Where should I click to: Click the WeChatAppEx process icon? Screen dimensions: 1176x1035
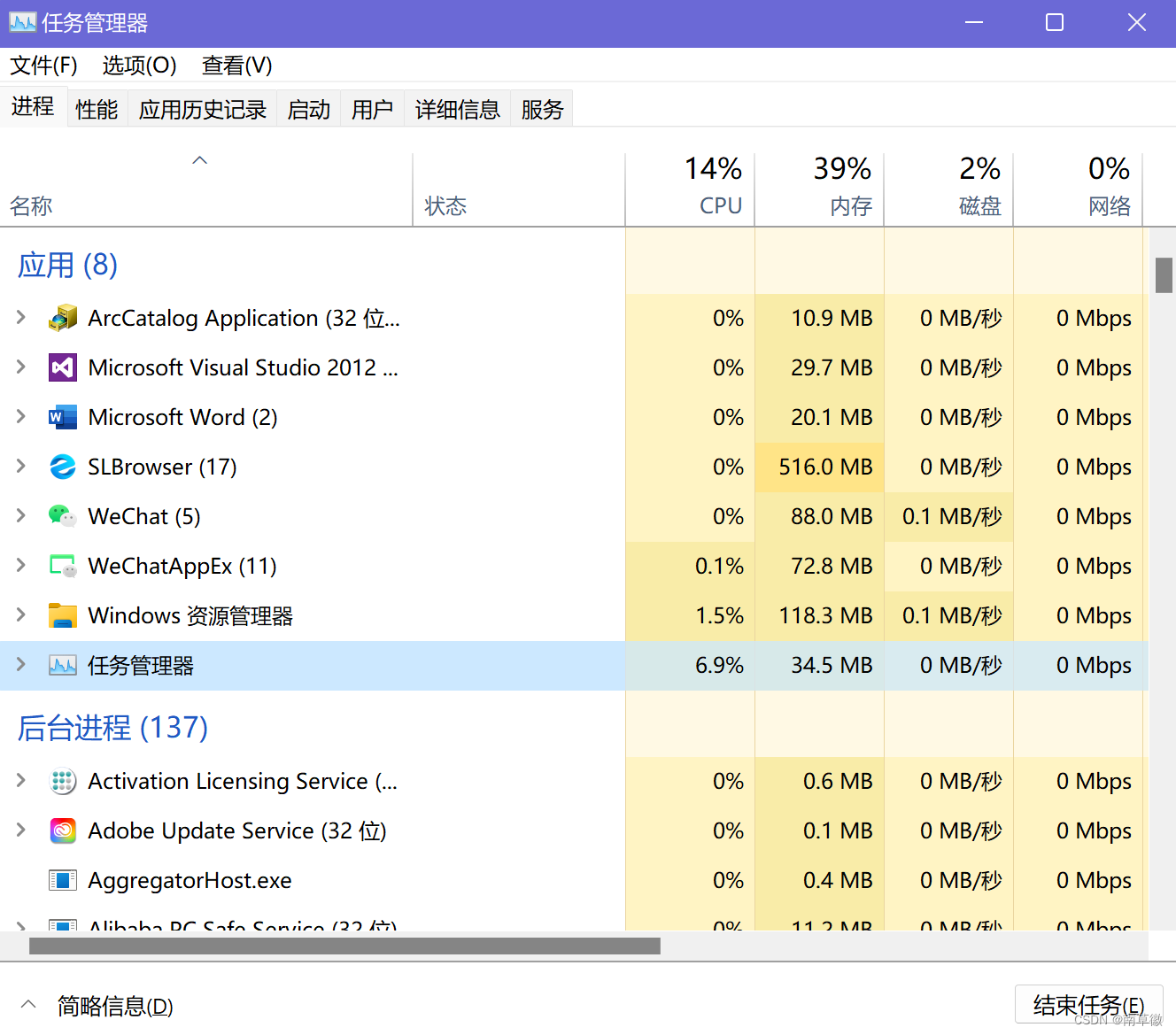tap(63, 566)
